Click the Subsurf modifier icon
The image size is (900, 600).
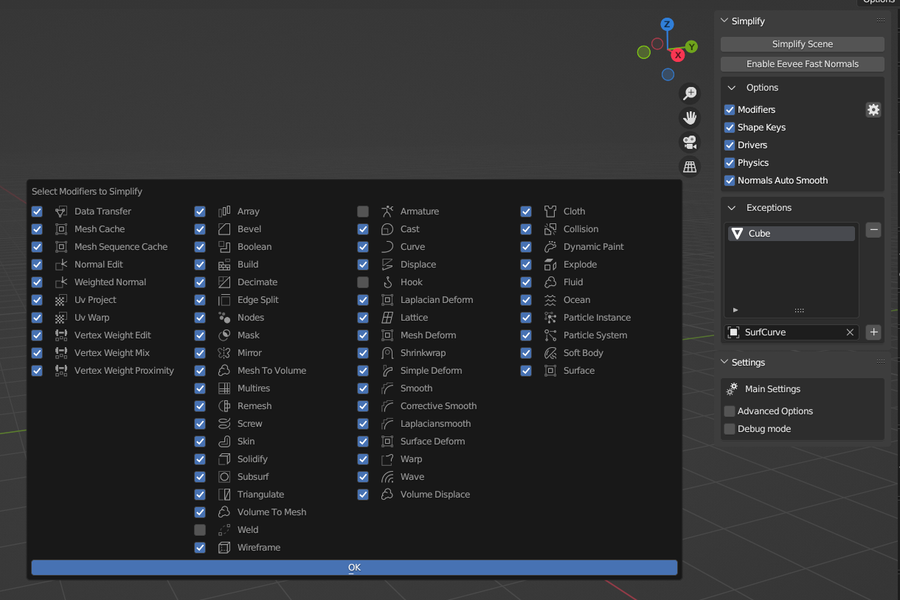point(224,477)
